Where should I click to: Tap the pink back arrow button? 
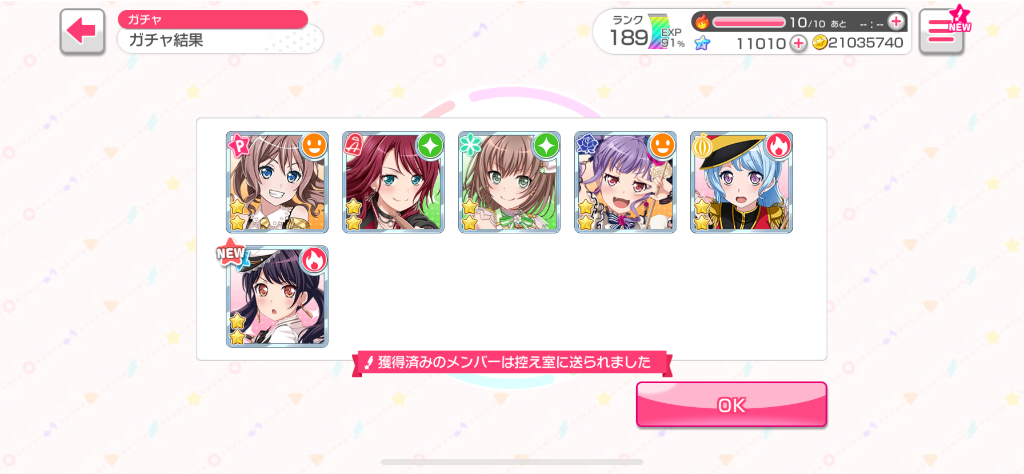tap(82, 31)
